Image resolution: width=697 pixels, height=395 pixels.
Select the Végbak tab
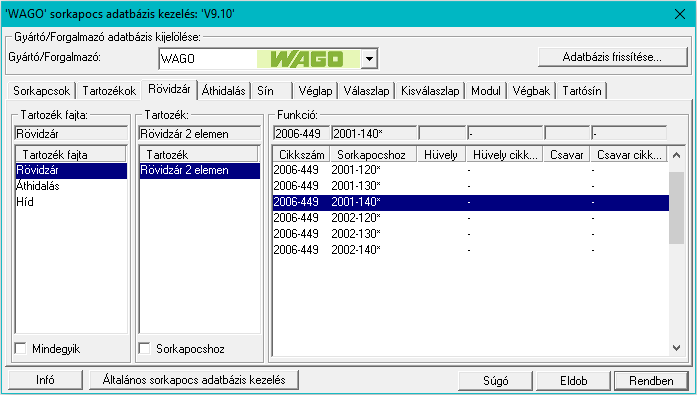coord(531,91)
